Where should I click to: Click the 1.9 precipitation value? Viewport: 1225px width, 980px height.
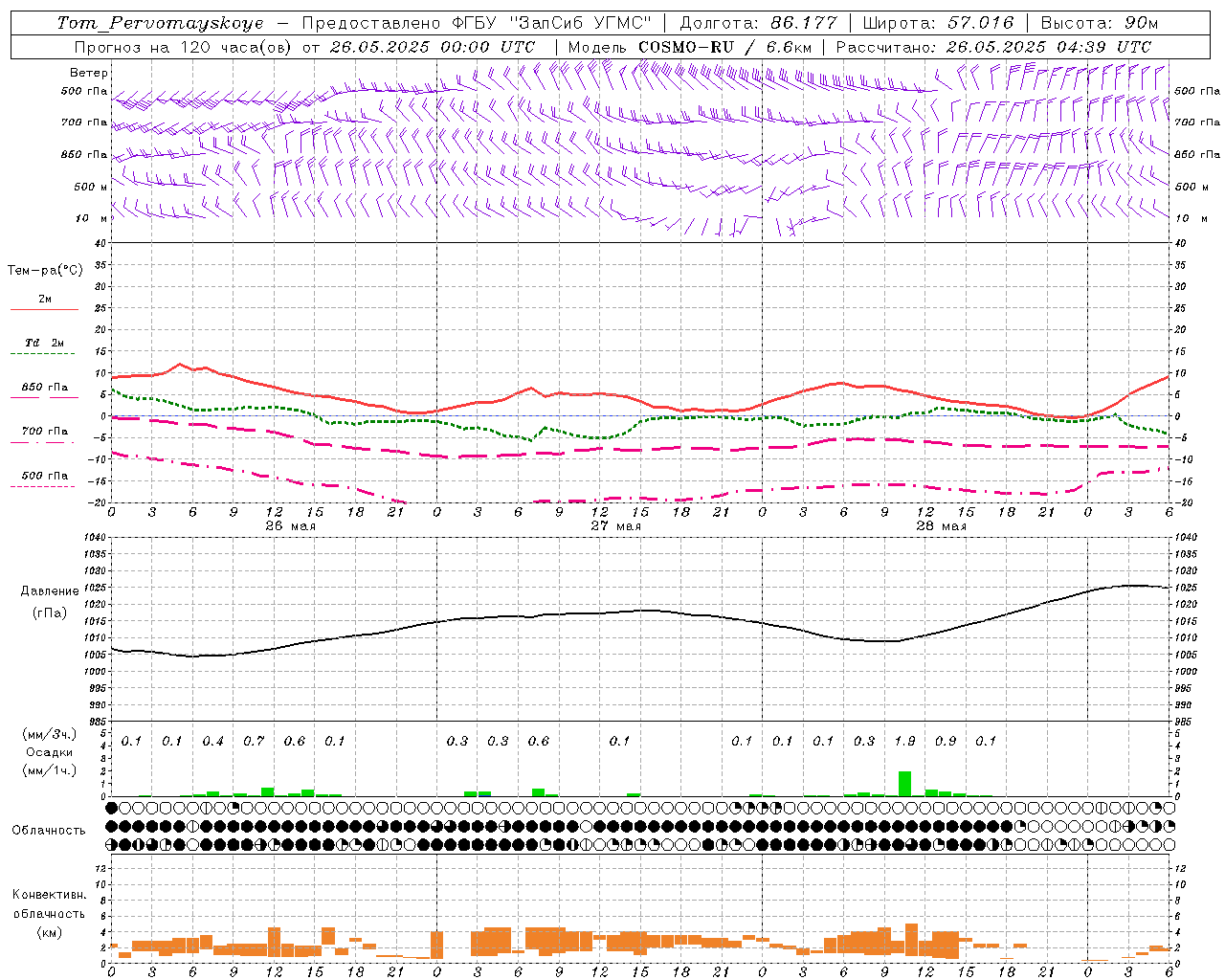(x=904, y=742)
